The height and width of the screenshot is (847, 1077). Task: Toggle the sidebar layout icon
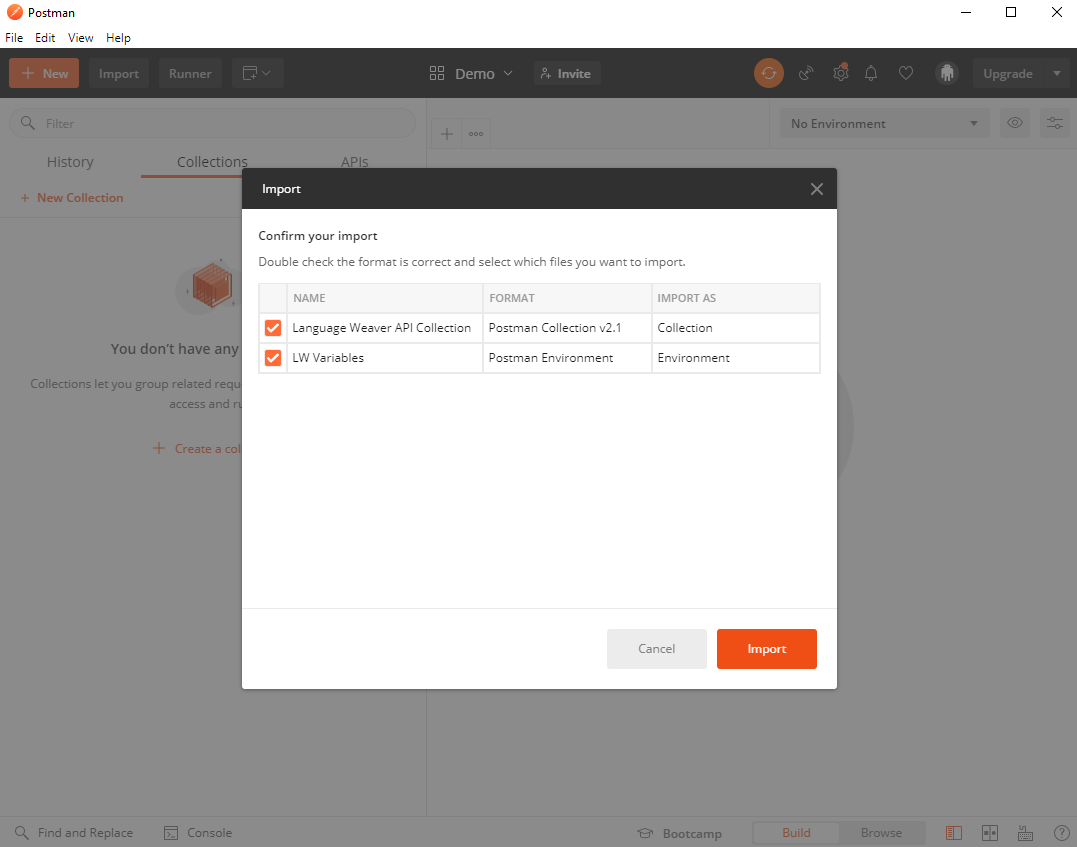coord(953,833)
